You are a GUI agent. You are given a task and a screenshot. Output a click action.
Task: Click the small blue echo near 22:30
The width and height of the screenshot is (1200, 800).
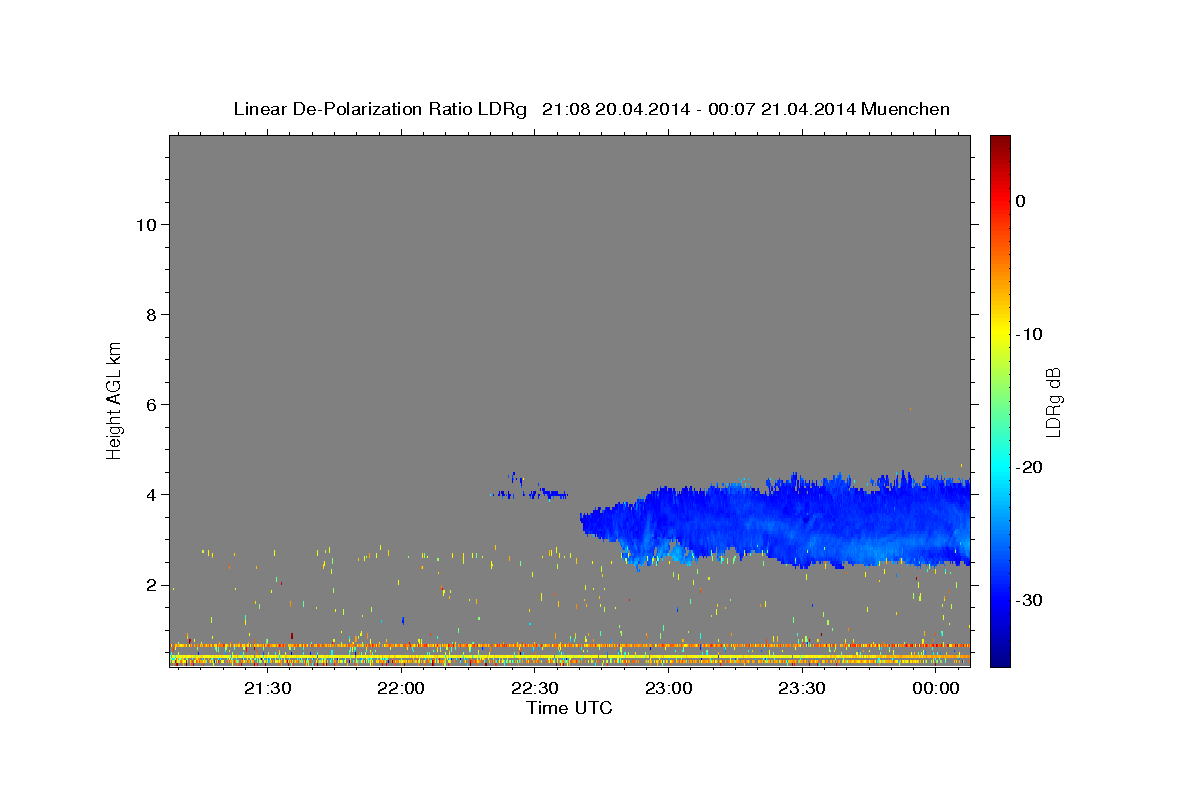[530, 490]
